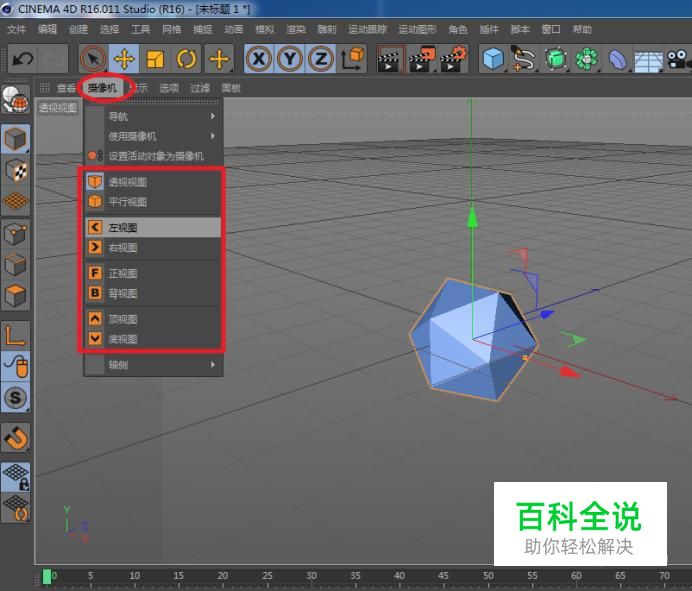
Task: Toggle Viewport Solo S icon
Action: point(15,397)
